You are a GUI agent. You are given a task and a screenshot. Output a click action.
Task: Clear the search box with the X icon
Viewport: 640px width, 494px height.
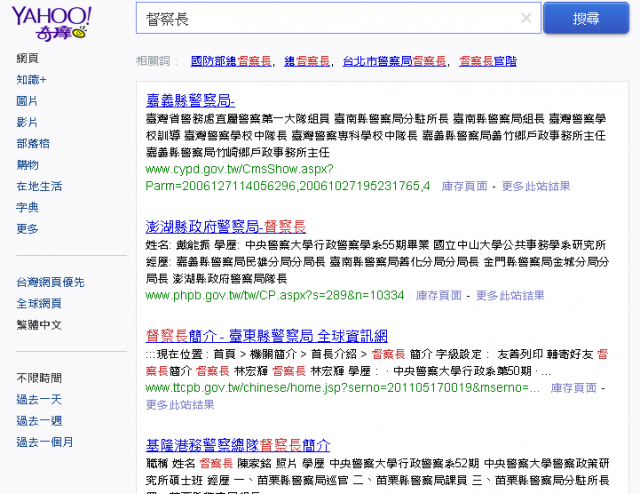coord(526,18)
